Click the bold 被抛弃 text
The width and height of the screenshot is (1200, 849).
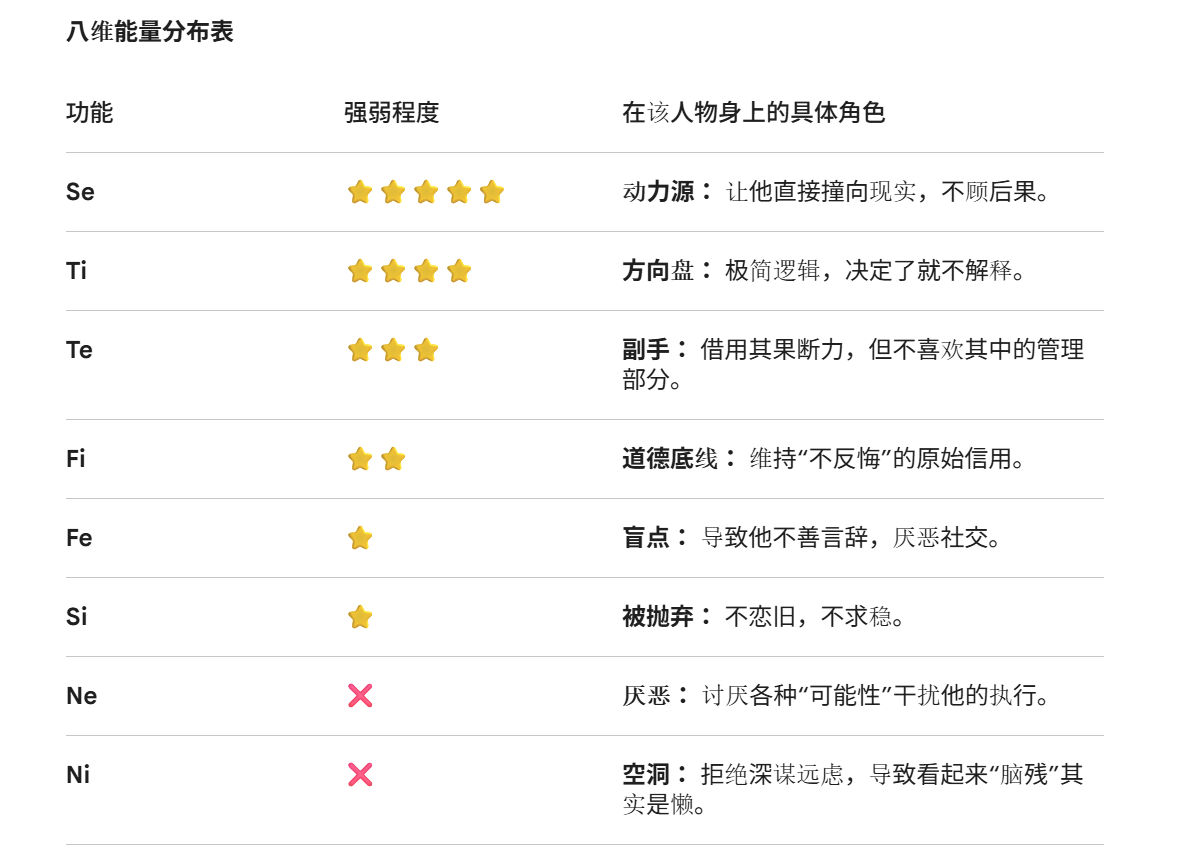point(658,617)
